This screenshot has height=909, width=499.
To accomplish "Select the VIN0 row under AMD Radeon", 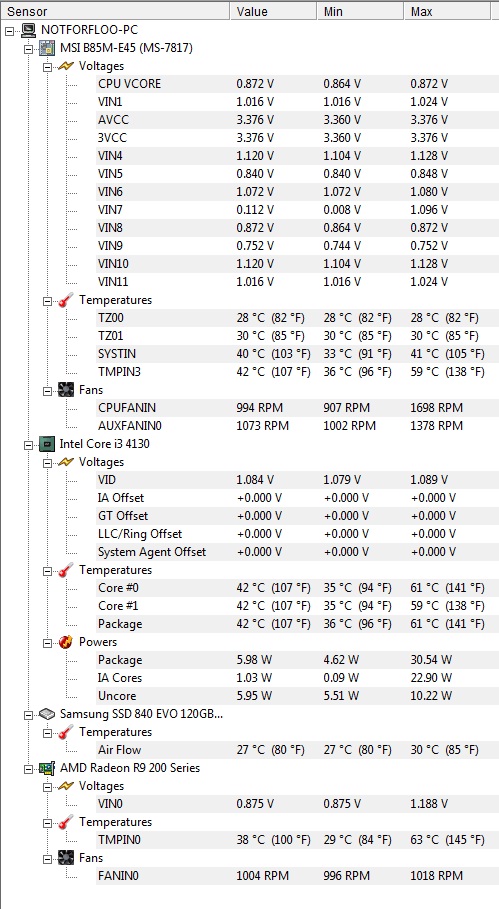I will [x=297, y=803].
